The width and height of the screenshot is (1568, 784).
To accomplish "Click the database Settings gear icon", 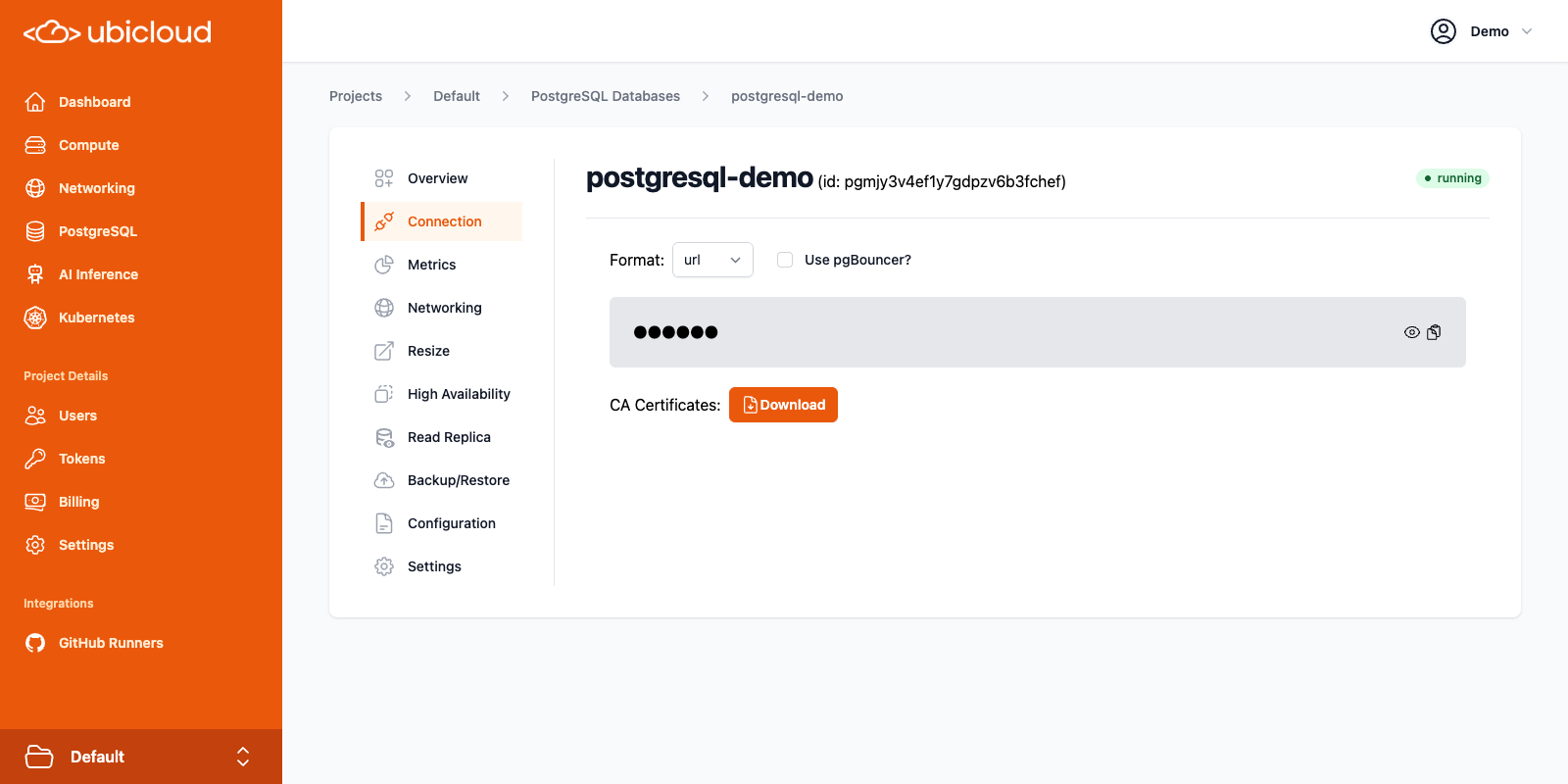I will tap(384, 566).
